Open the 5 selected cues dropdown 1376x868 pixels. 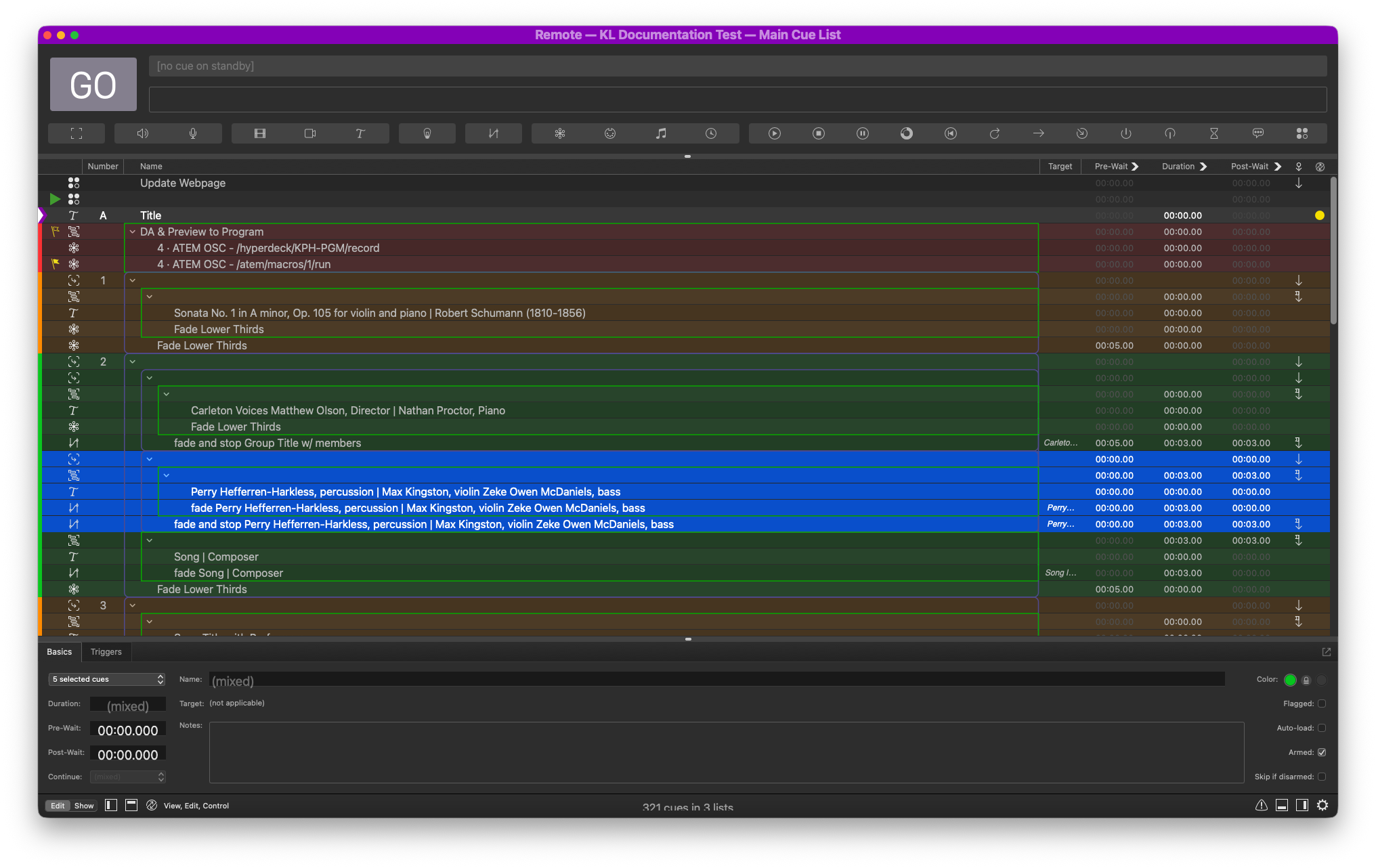tap(107, 679)
